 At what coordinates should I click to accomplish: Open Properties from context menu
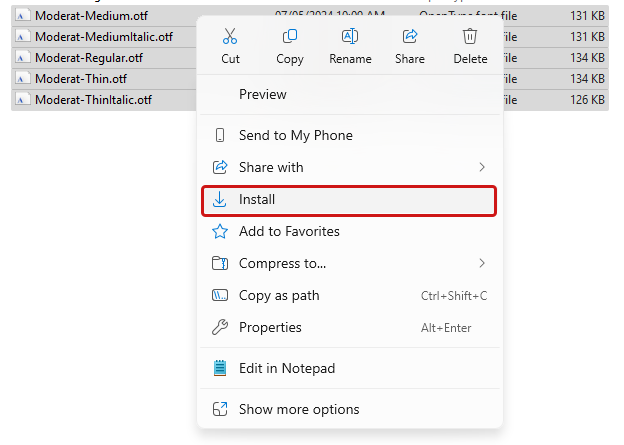(x=350, y=328)
